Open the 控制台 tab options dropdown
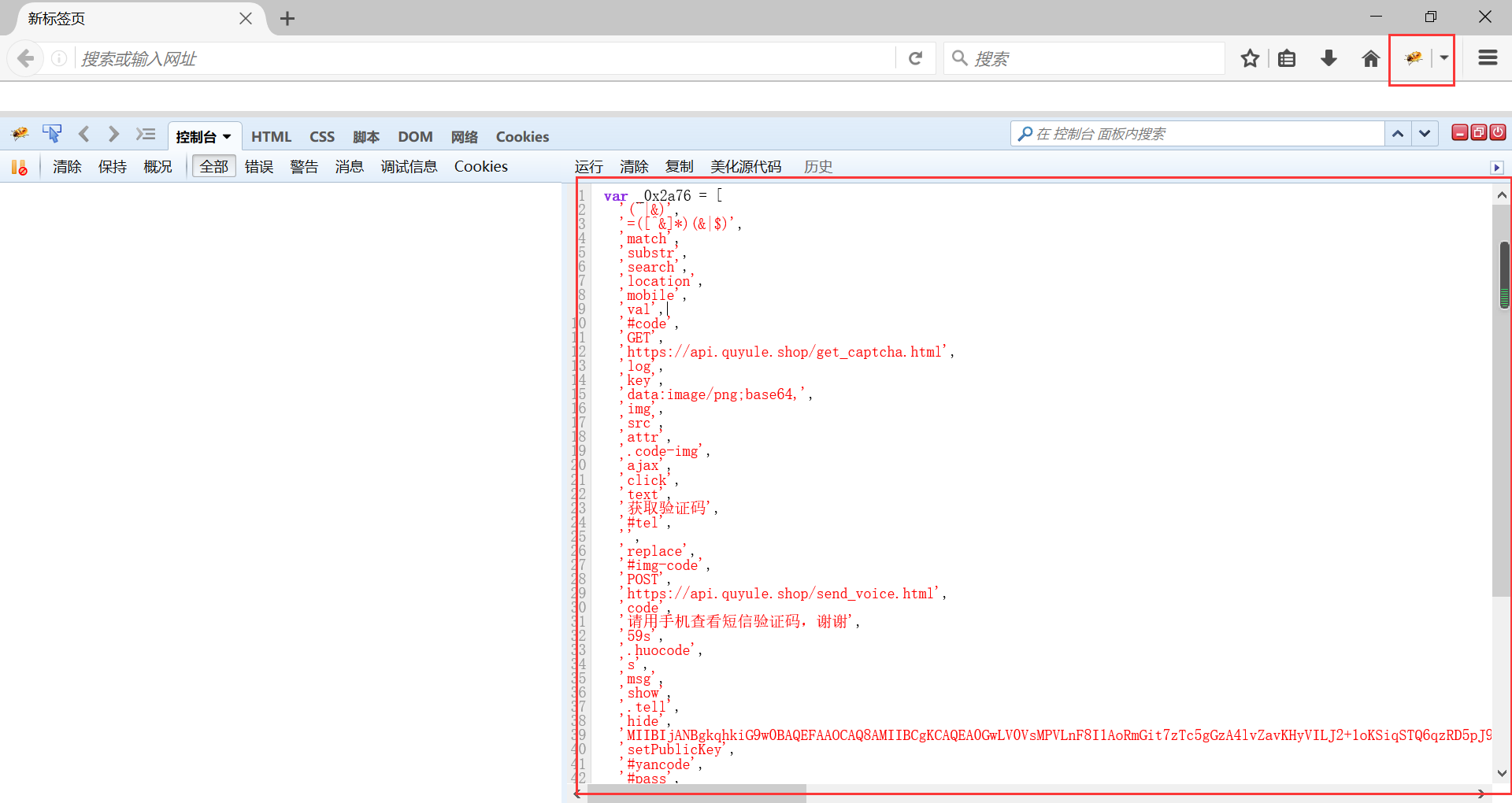 pyautogui.click(x=227, y=137)
